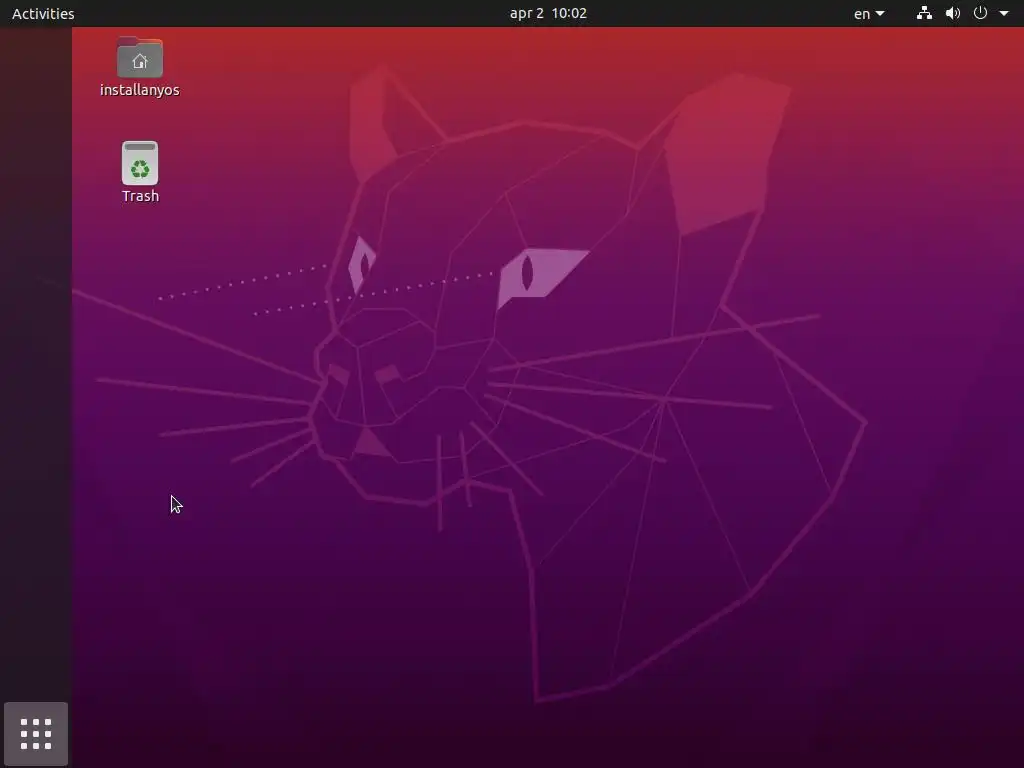Screen dimensions: 1024x768
Task: Click the volume speaker icon
Action: click(953, 13)
